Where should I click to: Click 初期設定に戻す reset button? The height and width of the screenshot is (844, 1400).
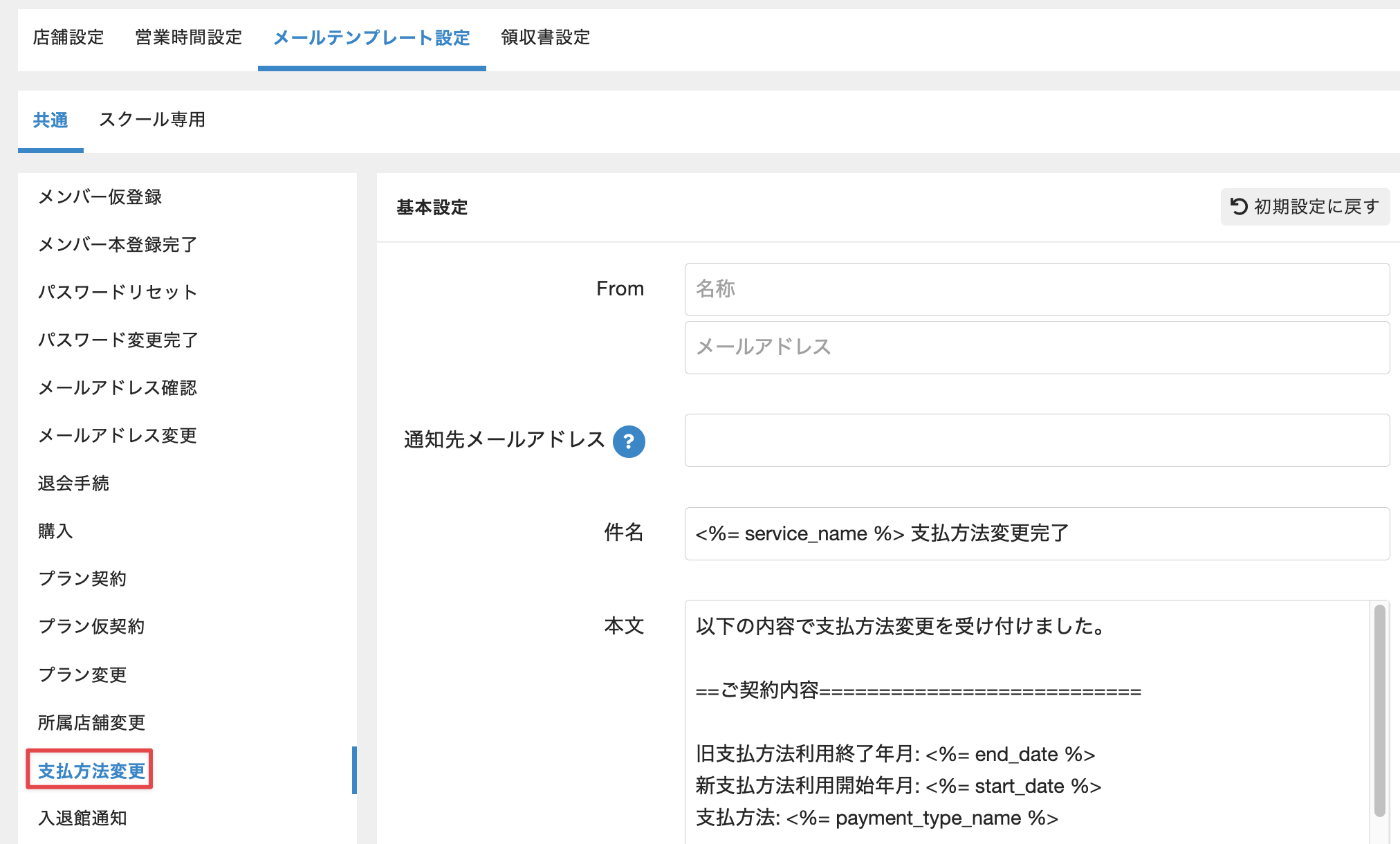(1305, 207)
